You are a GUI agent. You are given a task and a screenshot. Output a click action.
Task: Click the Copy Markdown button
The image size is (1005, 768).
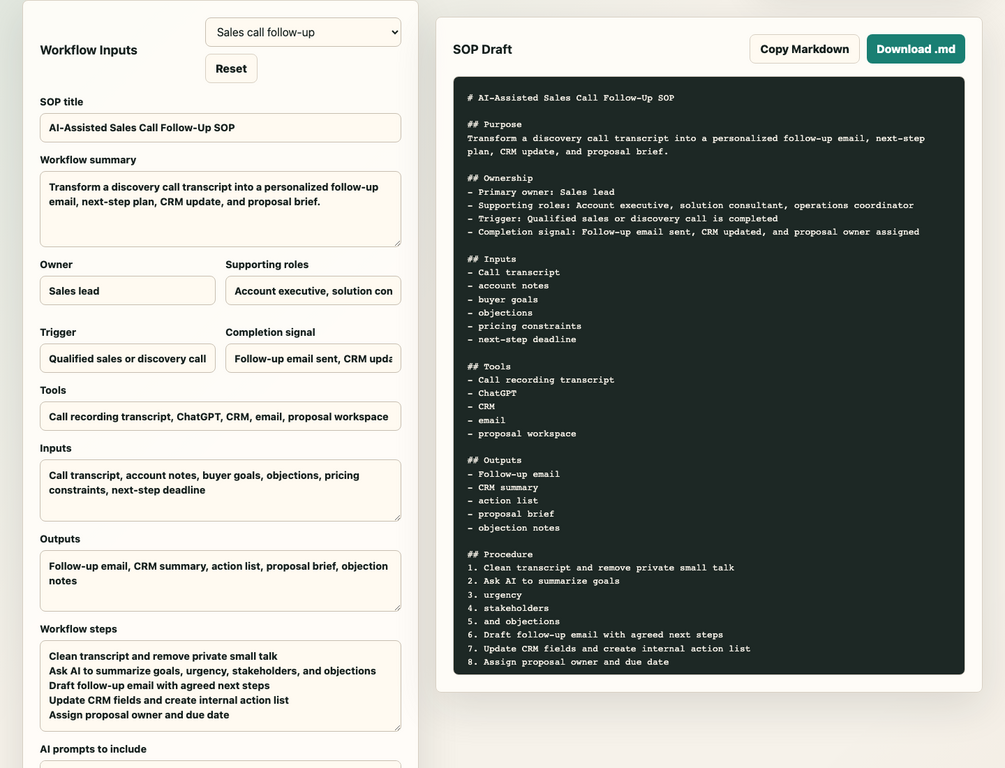pyautogui.click(x=804, y=49)
